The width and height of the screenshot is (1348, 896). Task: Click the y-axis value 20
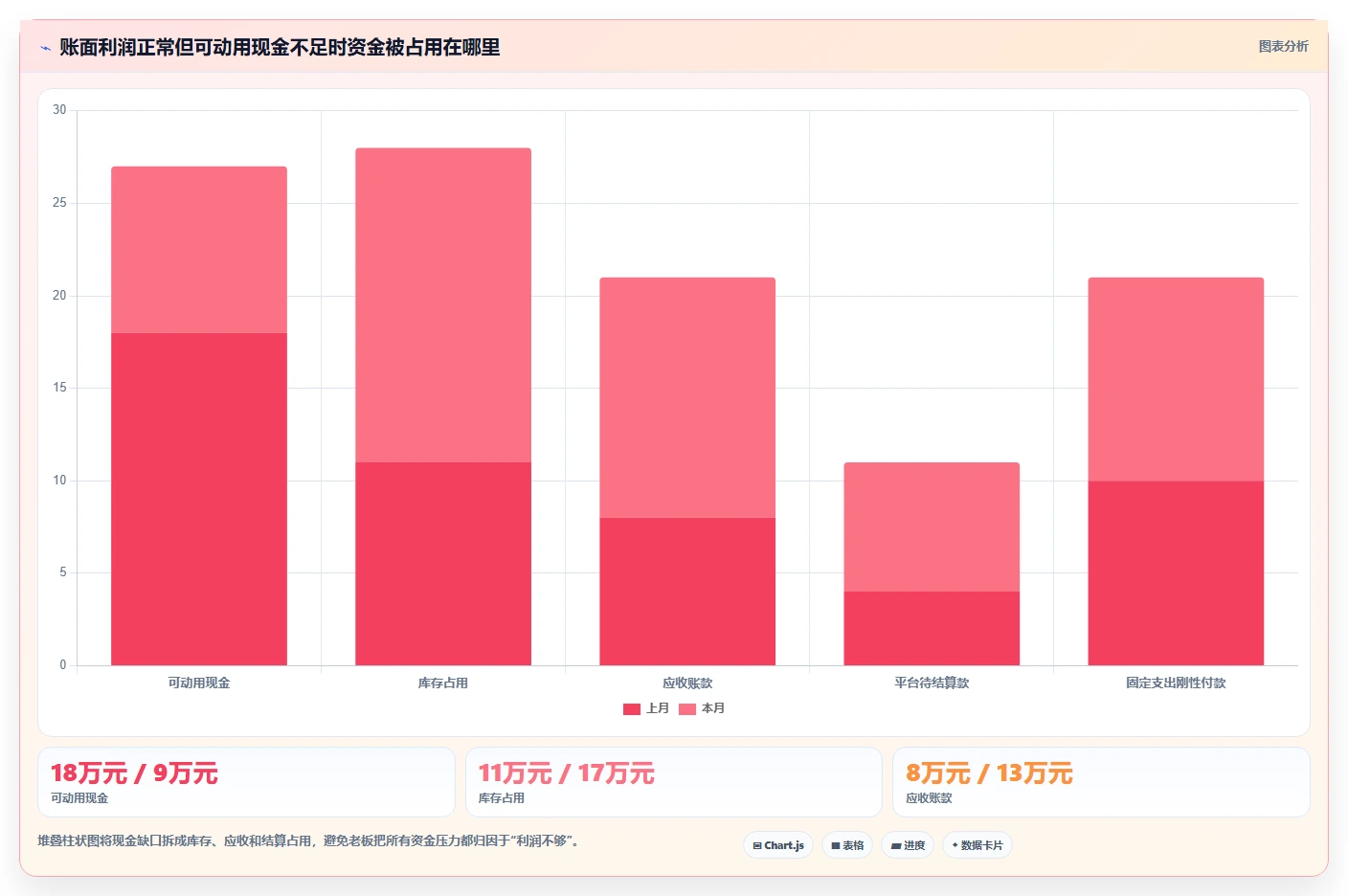[59, 296]
